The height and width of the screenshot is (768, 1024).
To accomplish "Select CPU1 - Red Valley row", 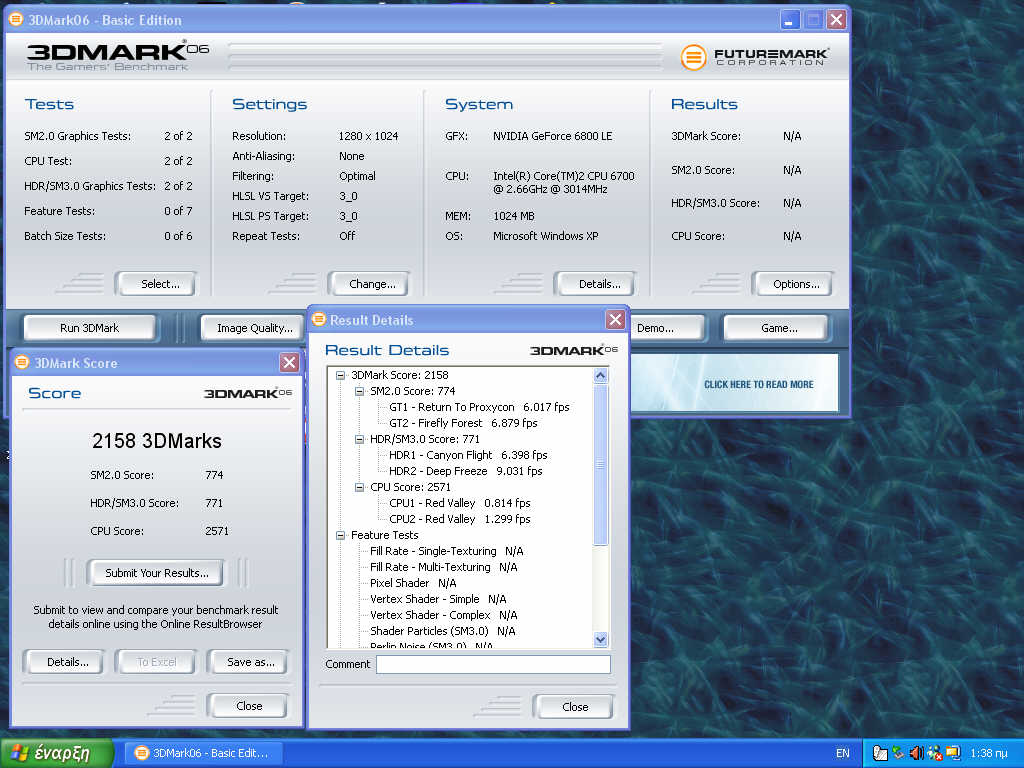I will 459,503.
